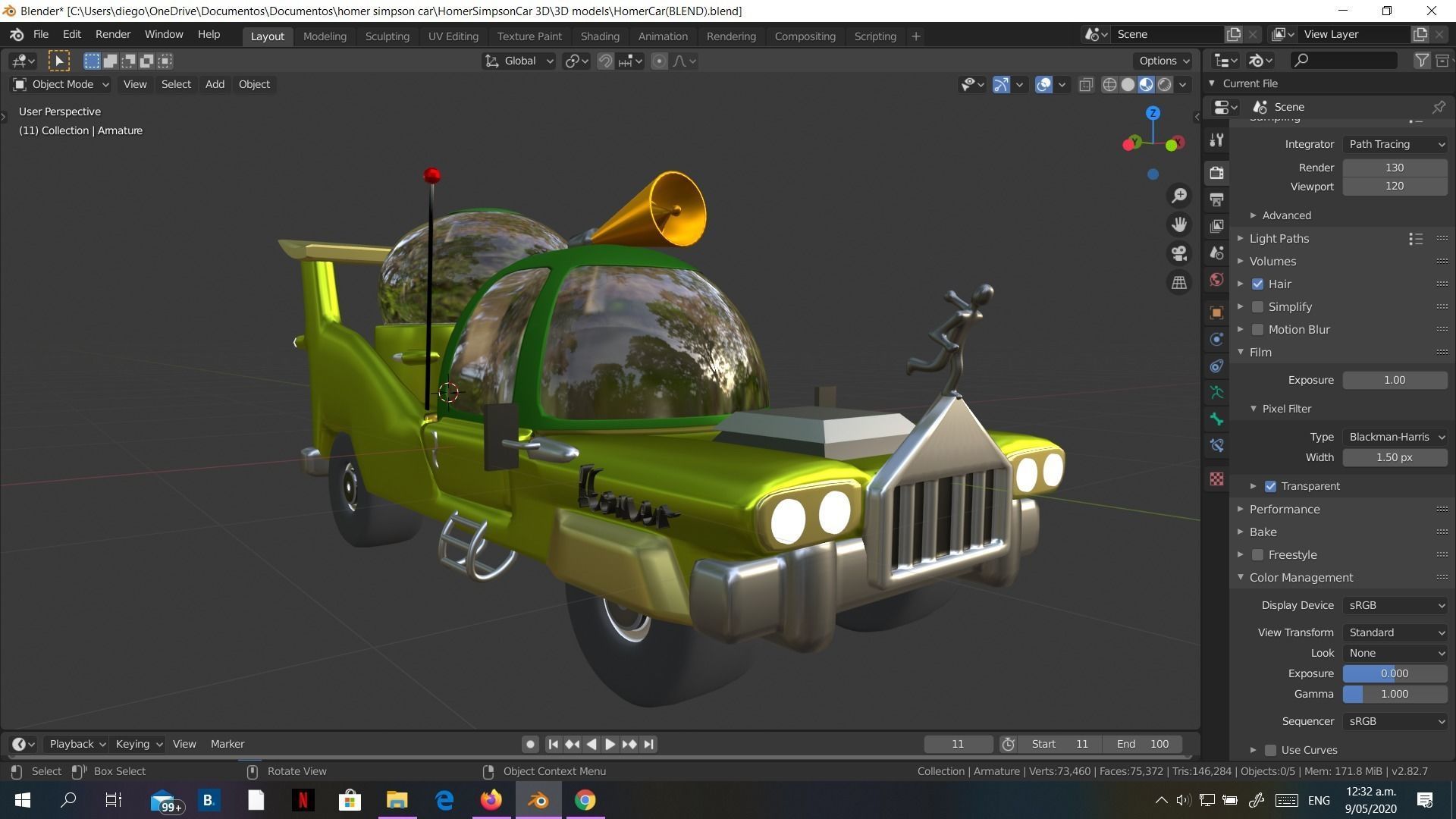Open the World properties tab
The image size is (1456, 819).
coord(1216,280)
